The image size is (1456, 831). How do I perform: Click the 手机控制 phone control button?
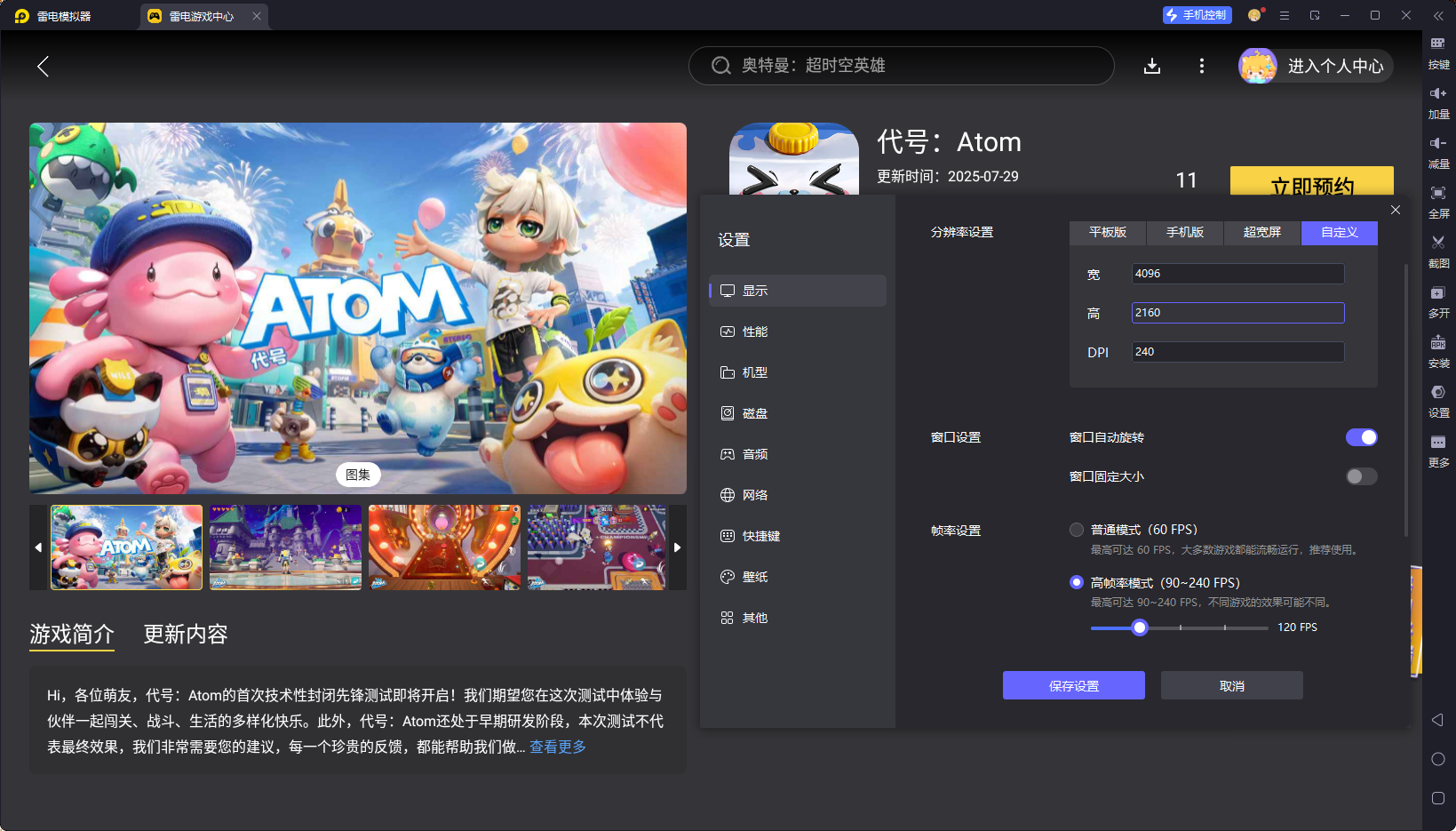[x=1197, y=15]
